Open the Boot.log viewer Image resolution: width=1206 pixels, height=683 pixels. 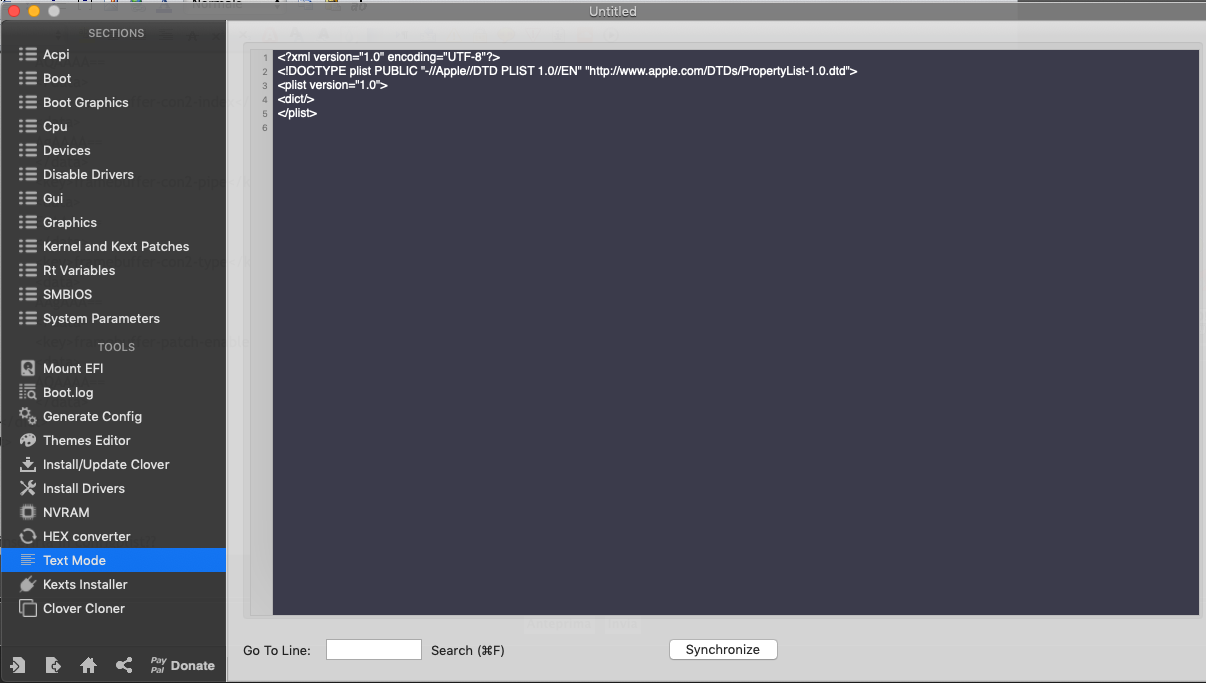tap(113, 392)
